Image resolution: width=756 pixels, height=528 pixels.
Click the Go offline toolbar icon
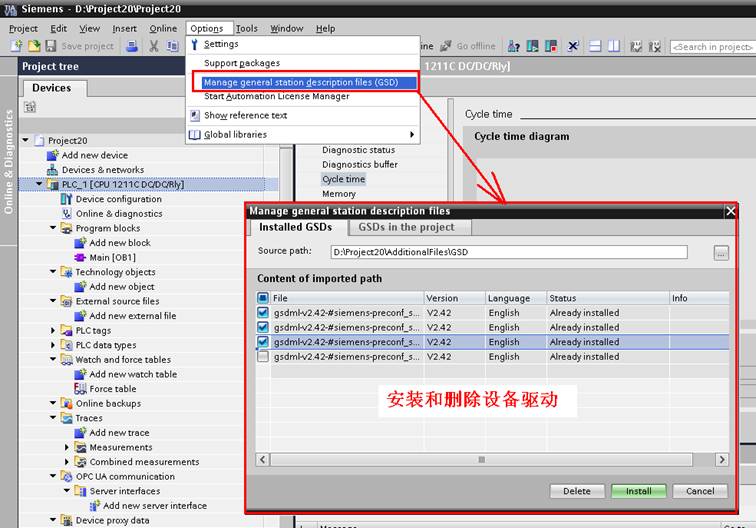coord(446,46)
